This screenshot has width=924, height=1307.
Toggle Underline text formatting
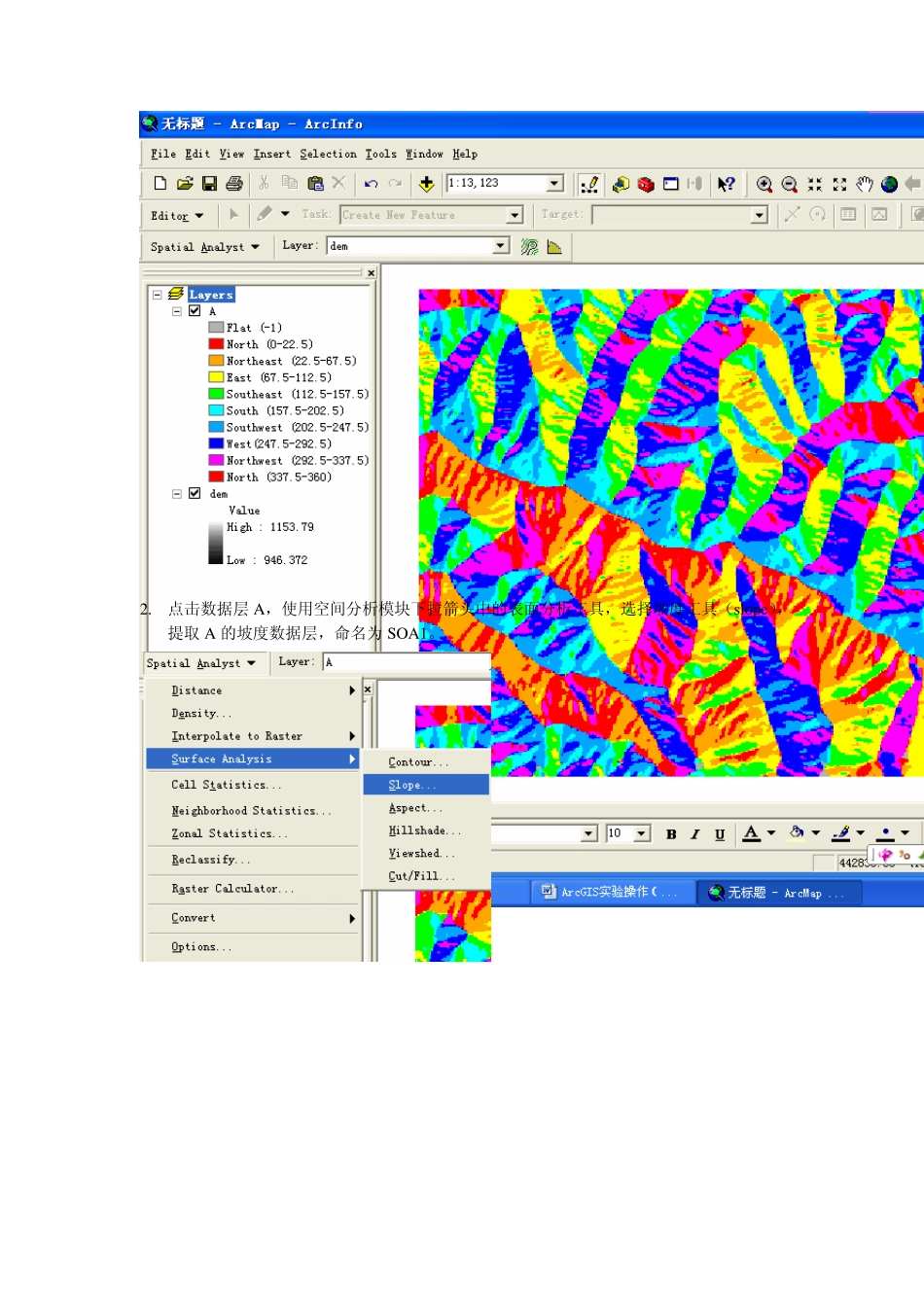720,834
